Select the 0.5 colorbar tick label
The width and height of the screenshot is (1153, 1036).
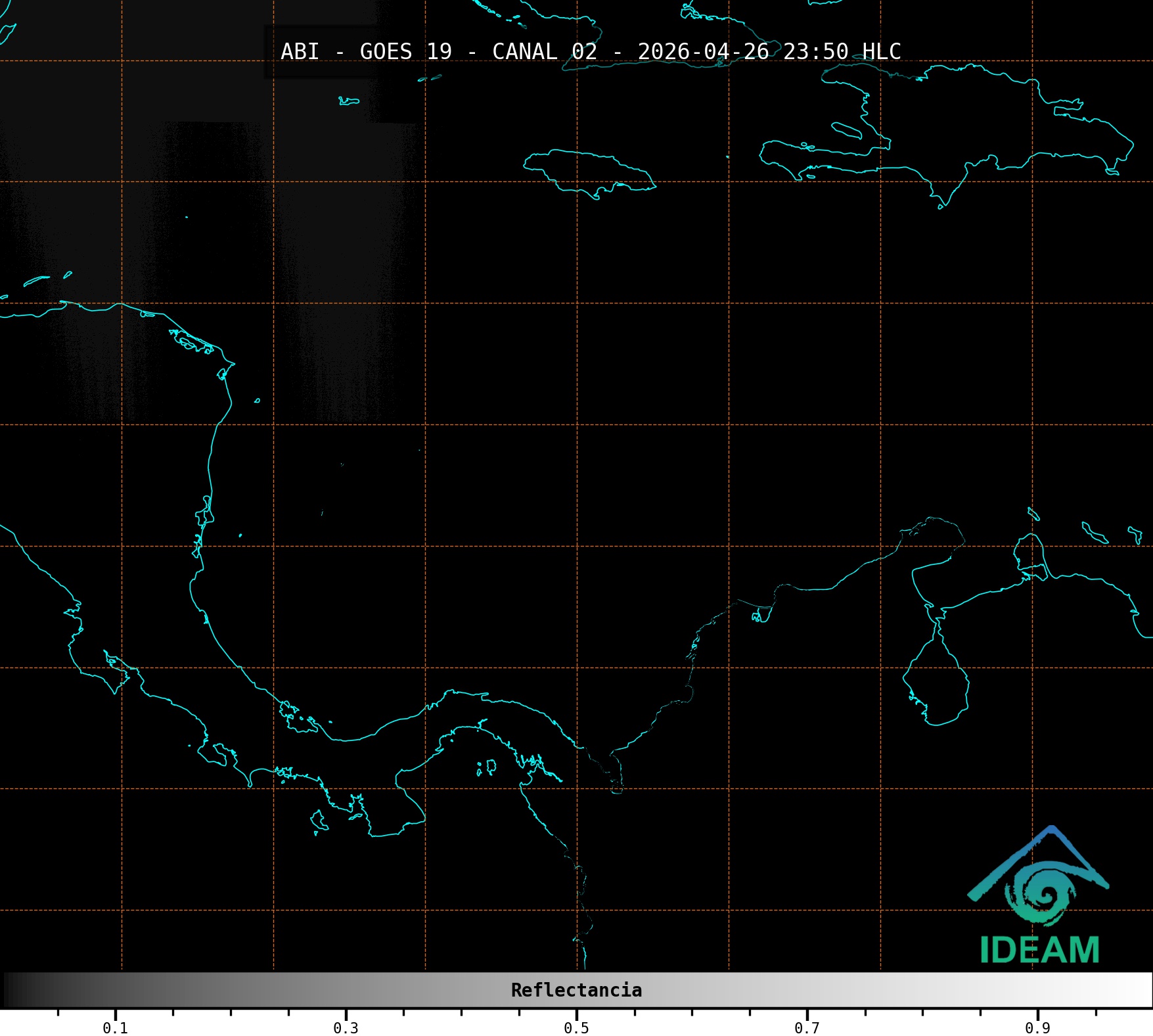pos(576,1027)
